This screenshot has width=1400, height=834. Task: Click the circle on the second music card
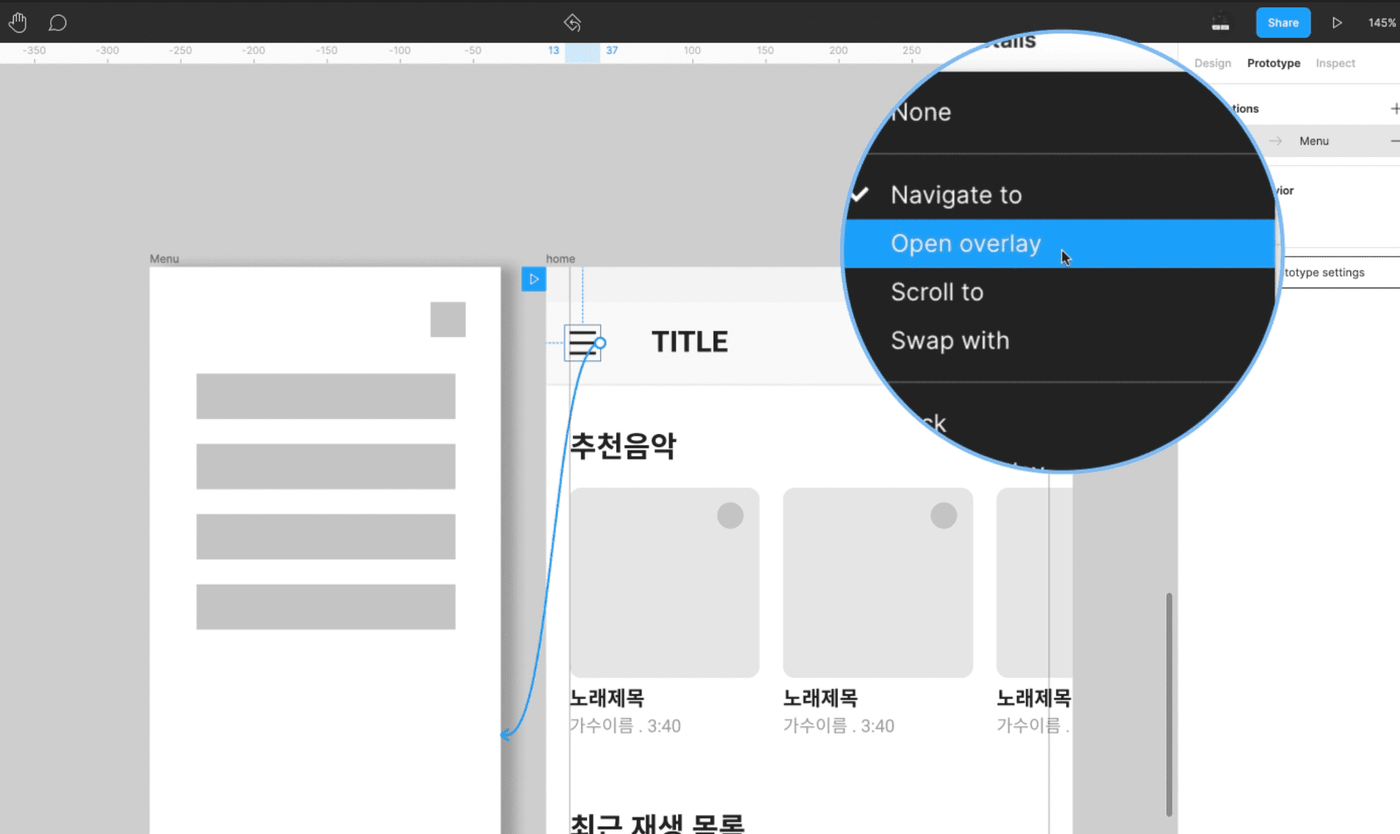click(944, 515)
